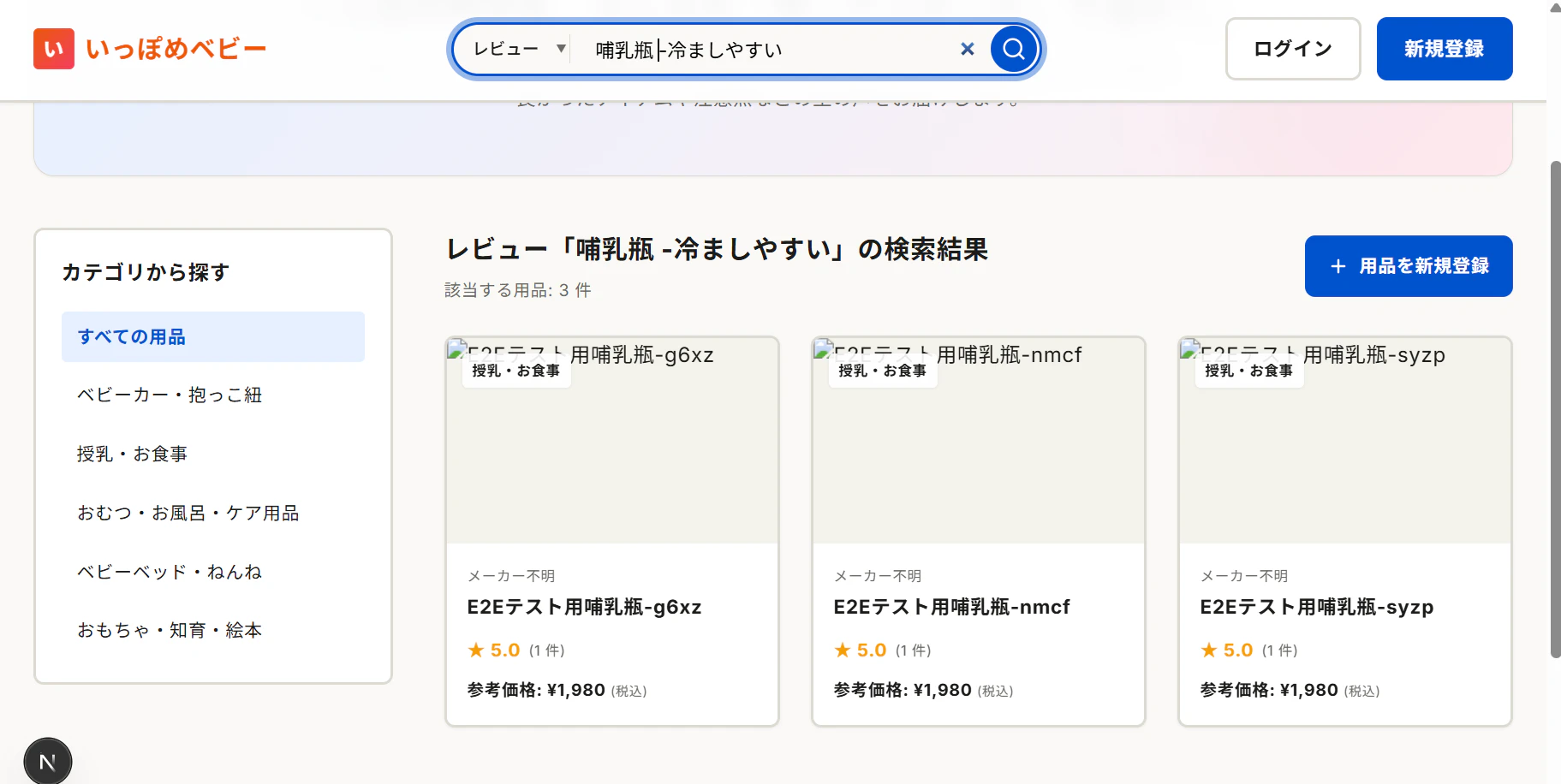Select the おもちゃ・知育・絵本 category
1561x784 pixels.
point(213,630)
